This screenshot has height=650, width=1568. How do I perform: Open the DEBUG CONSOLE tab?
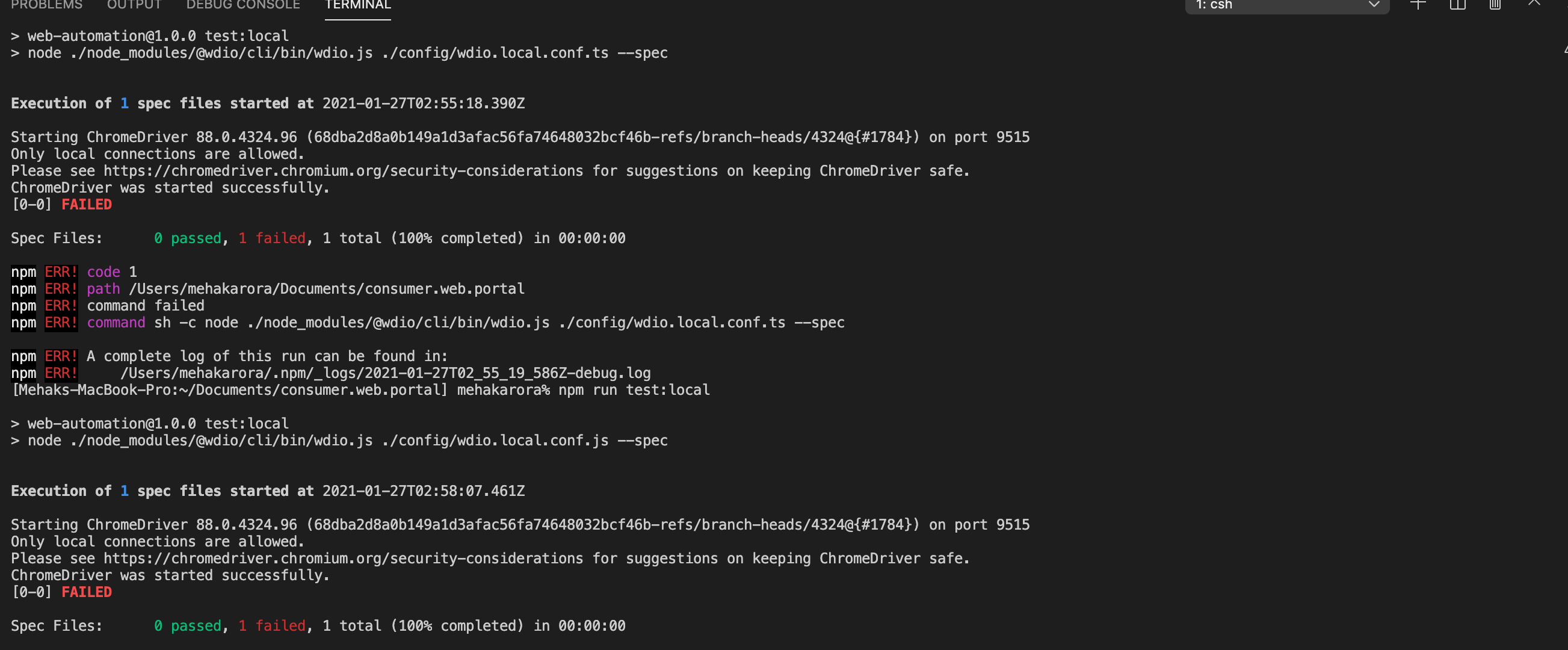243,5
